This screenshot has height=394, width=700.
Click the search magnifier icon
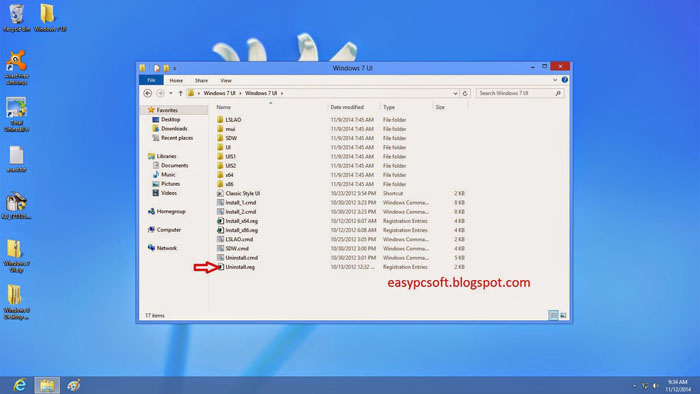(x=558, y=93)
